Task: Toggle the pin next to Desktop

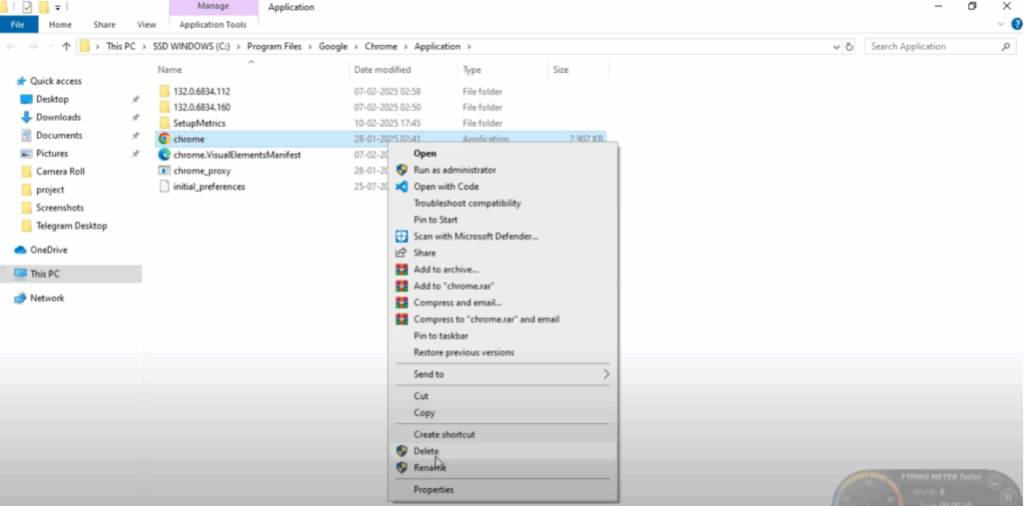Action: pos(135,99)
